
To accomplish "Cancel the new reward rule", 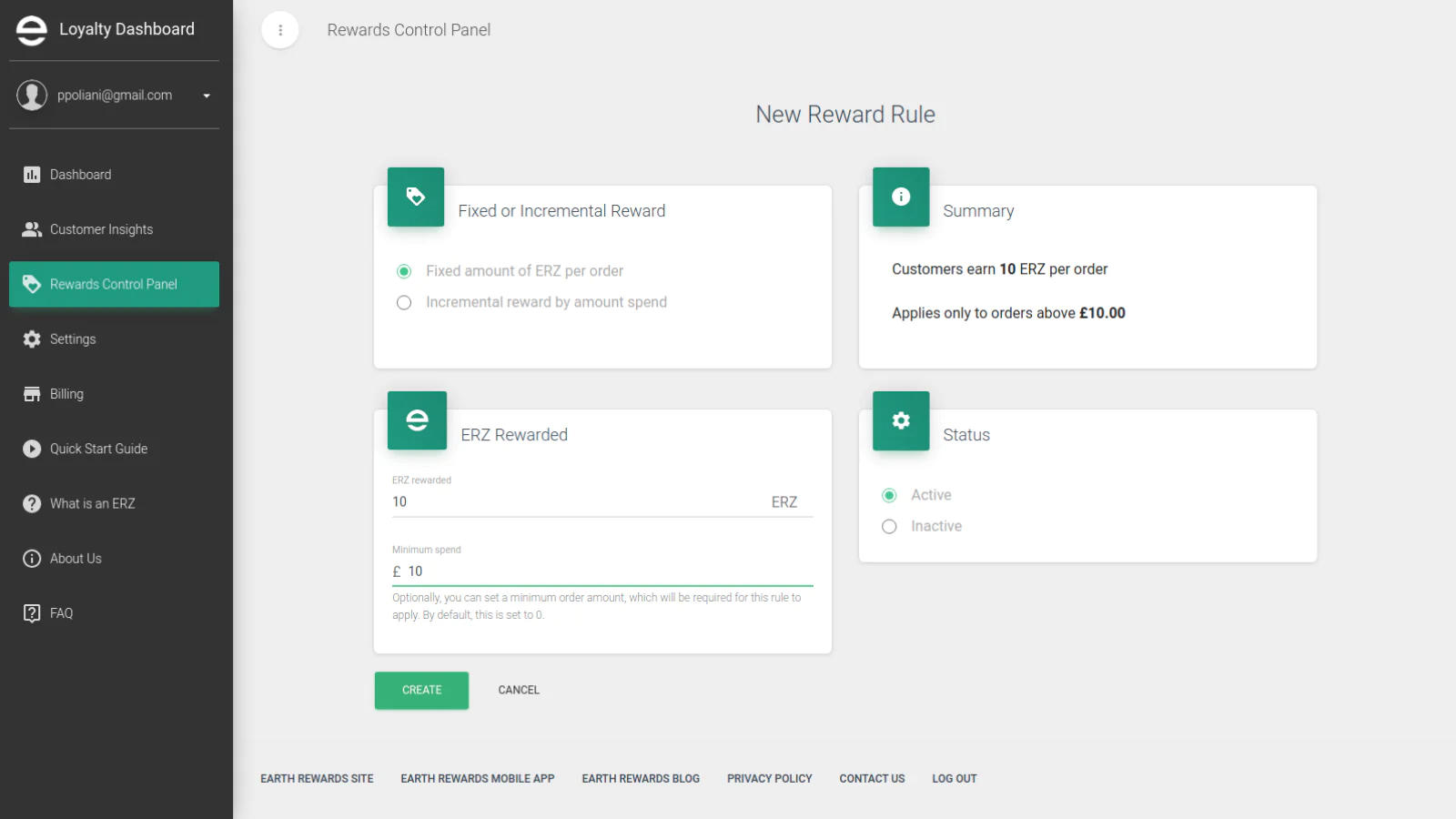I will click(x=519, y=690).
